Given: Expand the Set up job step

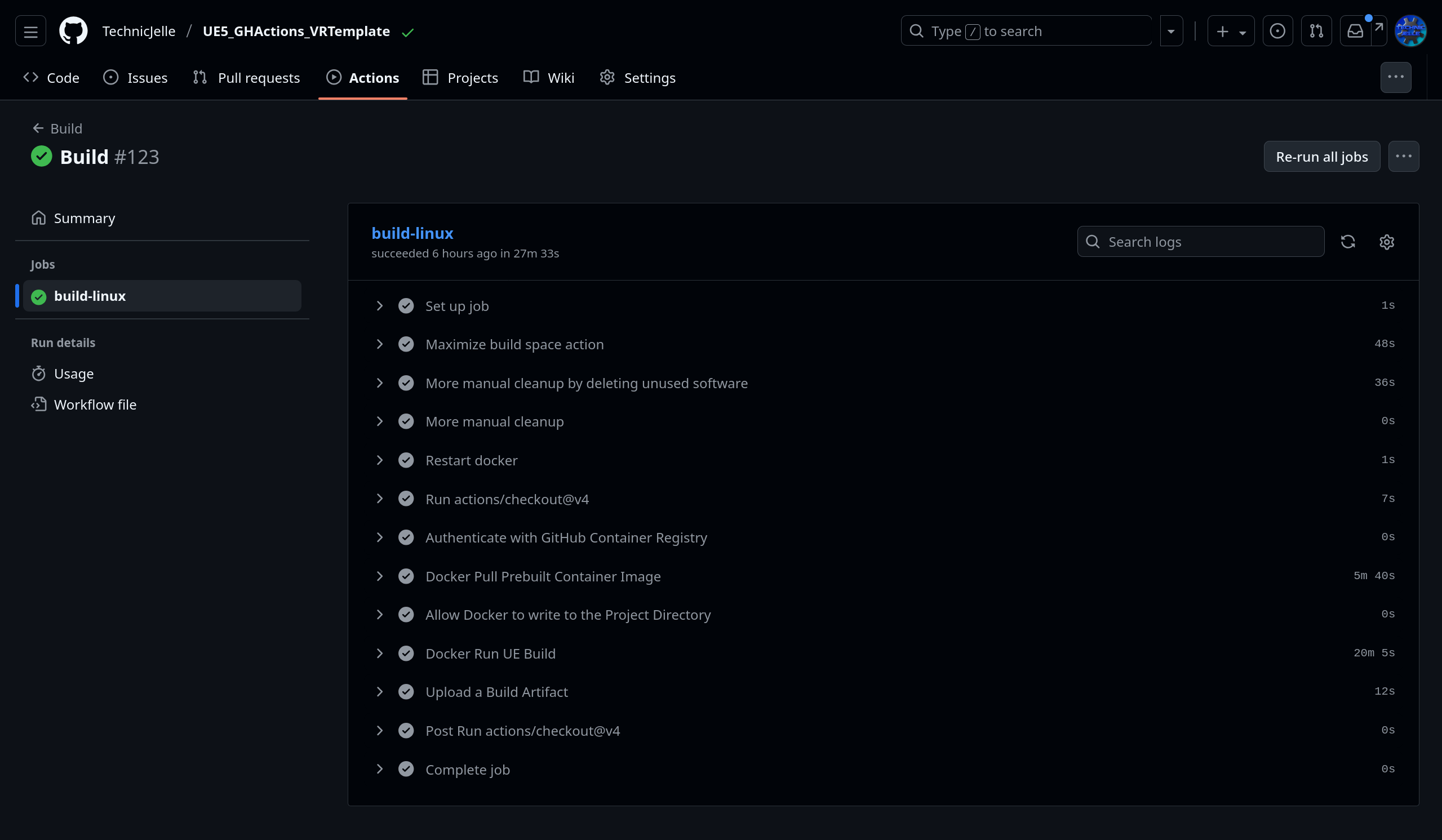Looking at the screenshot, I should click(x=379, y=306).
